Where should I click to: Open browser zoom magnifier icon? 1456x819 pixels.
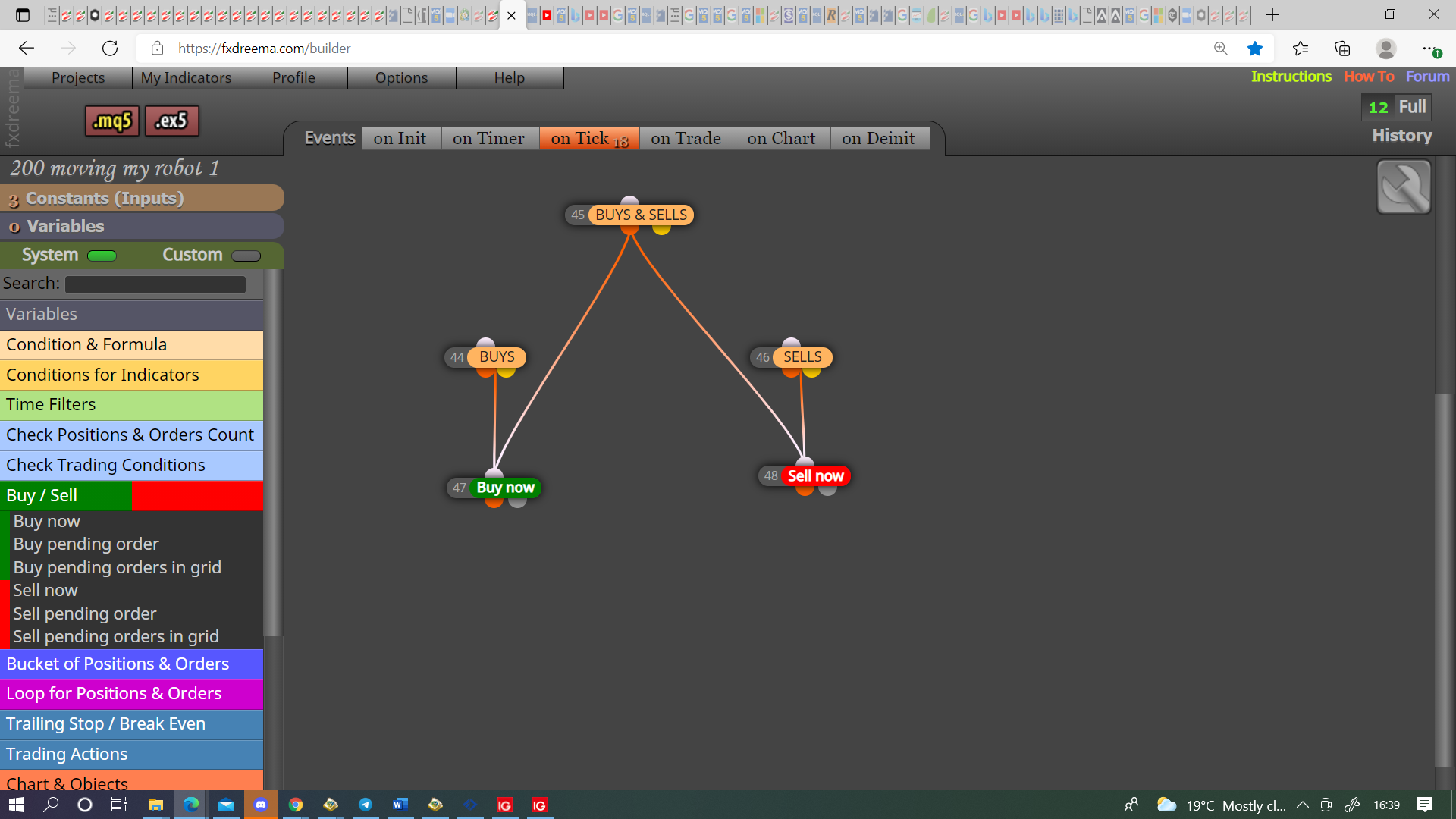point(1220,49)
